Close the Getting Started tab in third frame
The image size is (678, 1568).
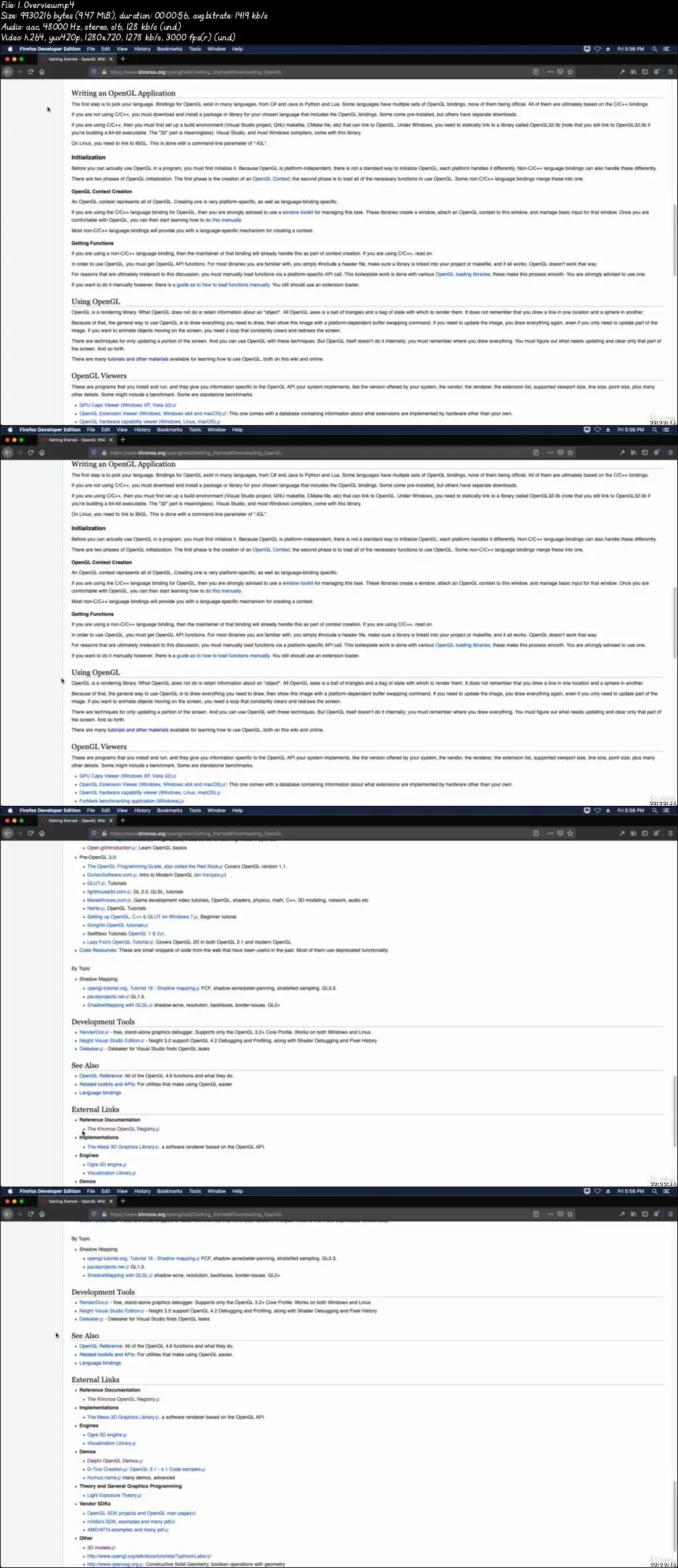point(111,820)
